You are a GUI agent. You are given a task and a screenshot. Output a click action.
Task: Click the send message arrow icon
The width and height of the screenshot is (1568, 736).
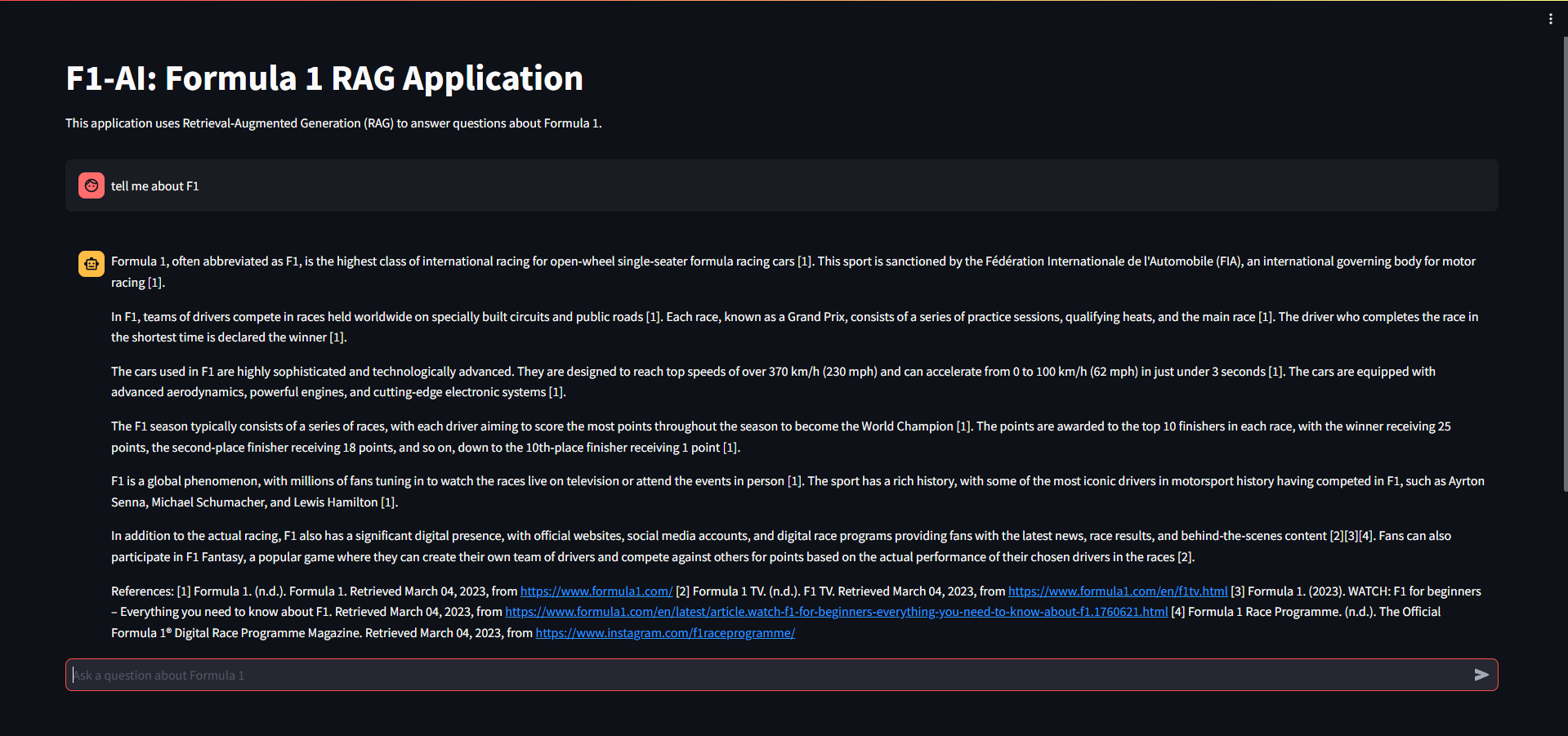1481,675
